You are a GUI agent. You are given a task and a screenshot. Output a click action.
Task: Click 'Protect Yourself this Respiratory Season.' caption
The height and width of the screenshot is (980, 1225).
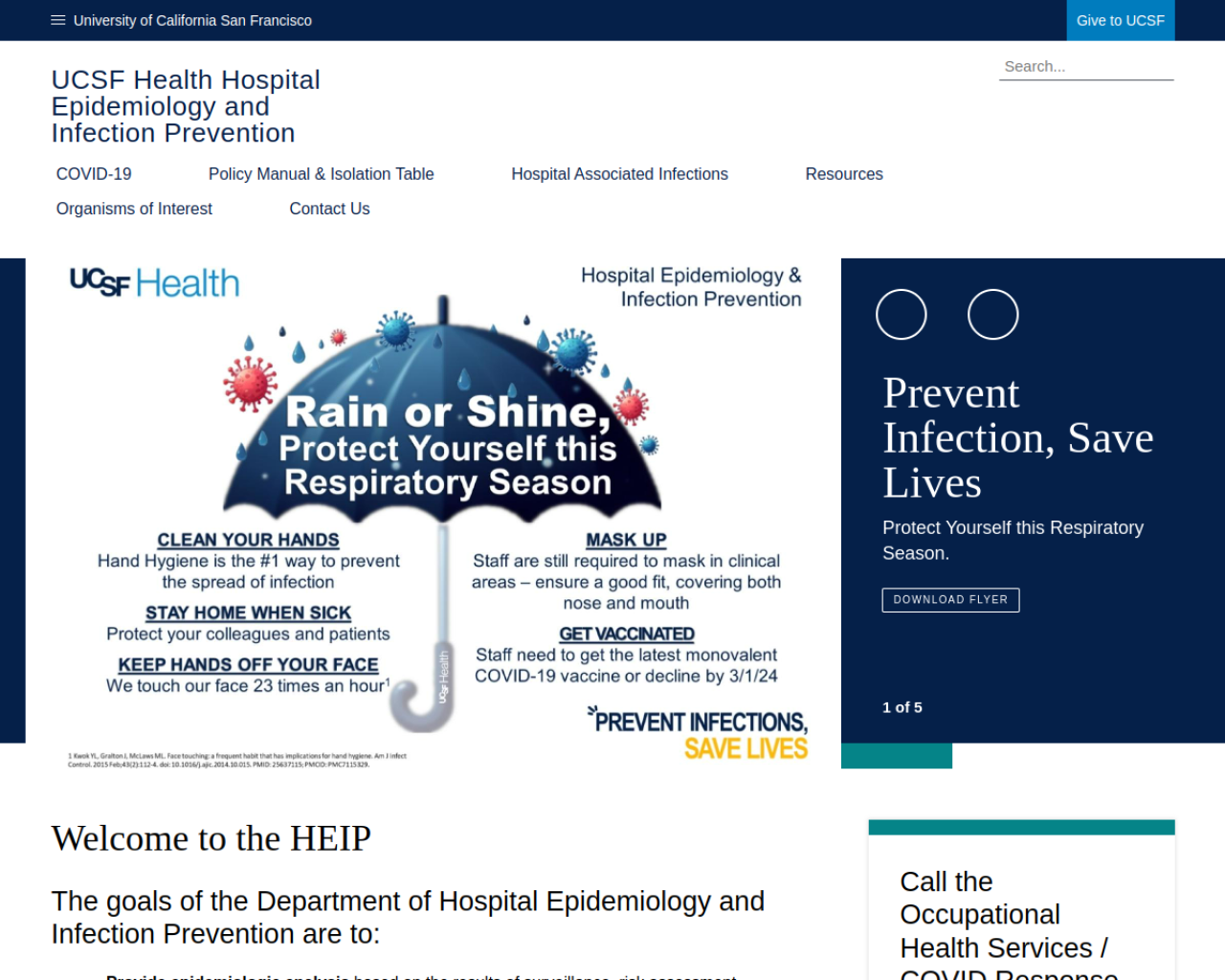[x=1013, y=541]
